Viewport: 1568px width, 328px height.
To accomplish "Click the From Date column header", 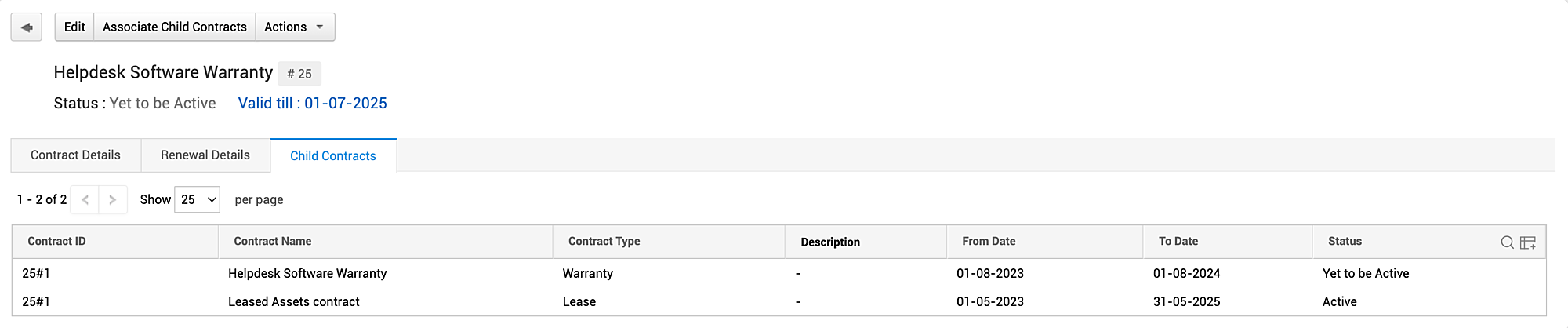I will click(x=989, y=242).
